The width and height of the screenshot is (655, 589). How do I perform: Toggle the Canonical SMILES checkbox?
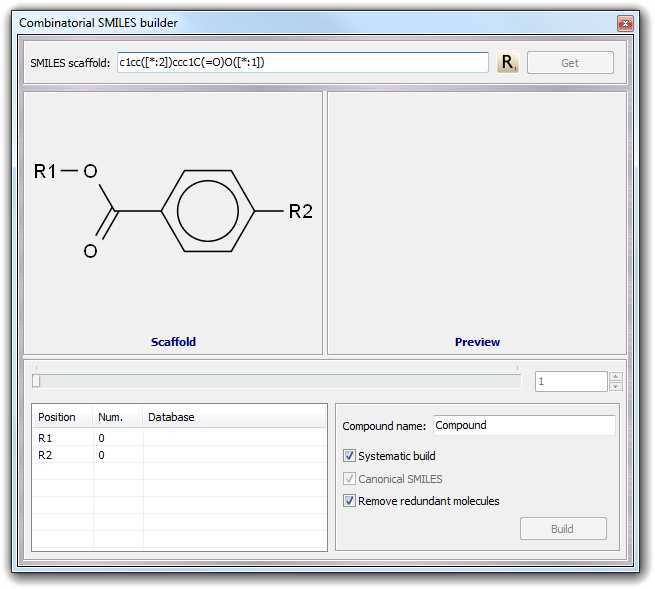(349, 479)
